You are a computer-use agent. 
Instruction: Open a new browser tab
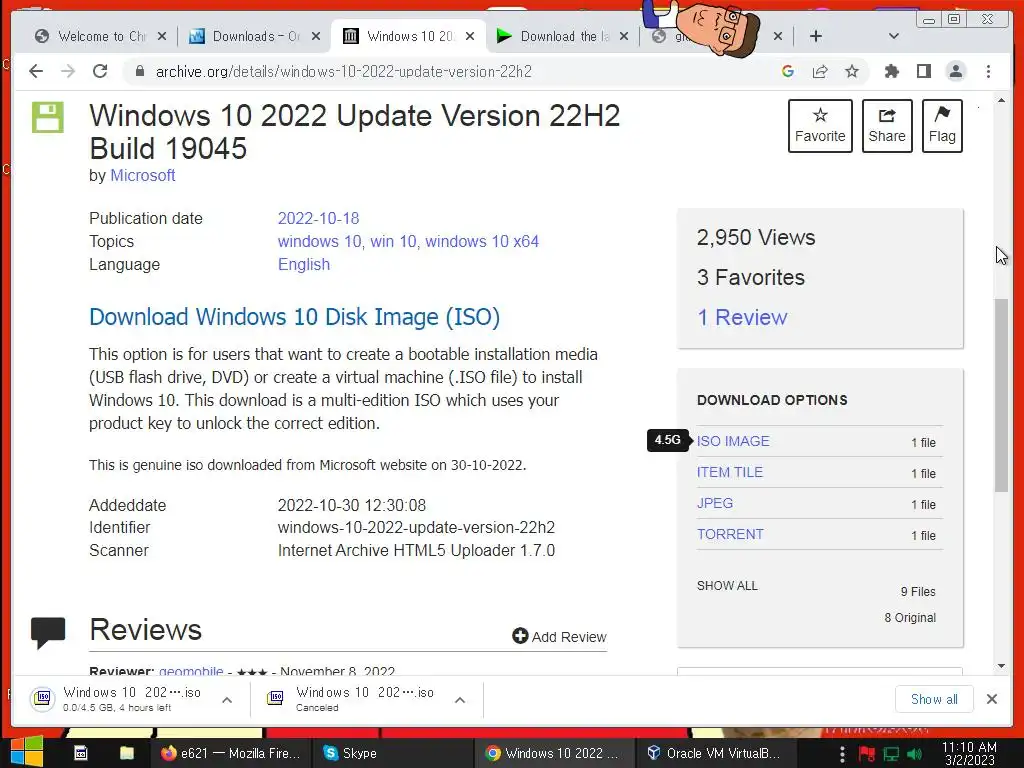pos(816,37)
